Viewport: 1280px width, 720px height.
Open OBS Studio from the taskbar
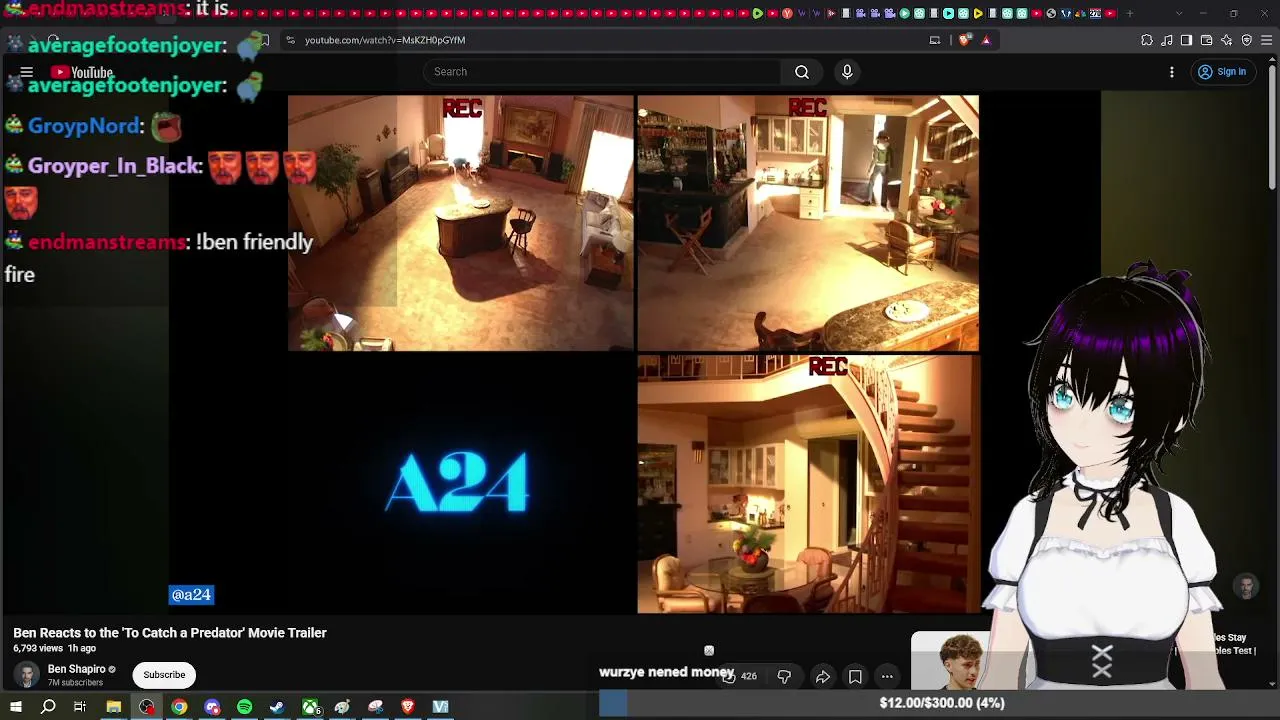147,707
